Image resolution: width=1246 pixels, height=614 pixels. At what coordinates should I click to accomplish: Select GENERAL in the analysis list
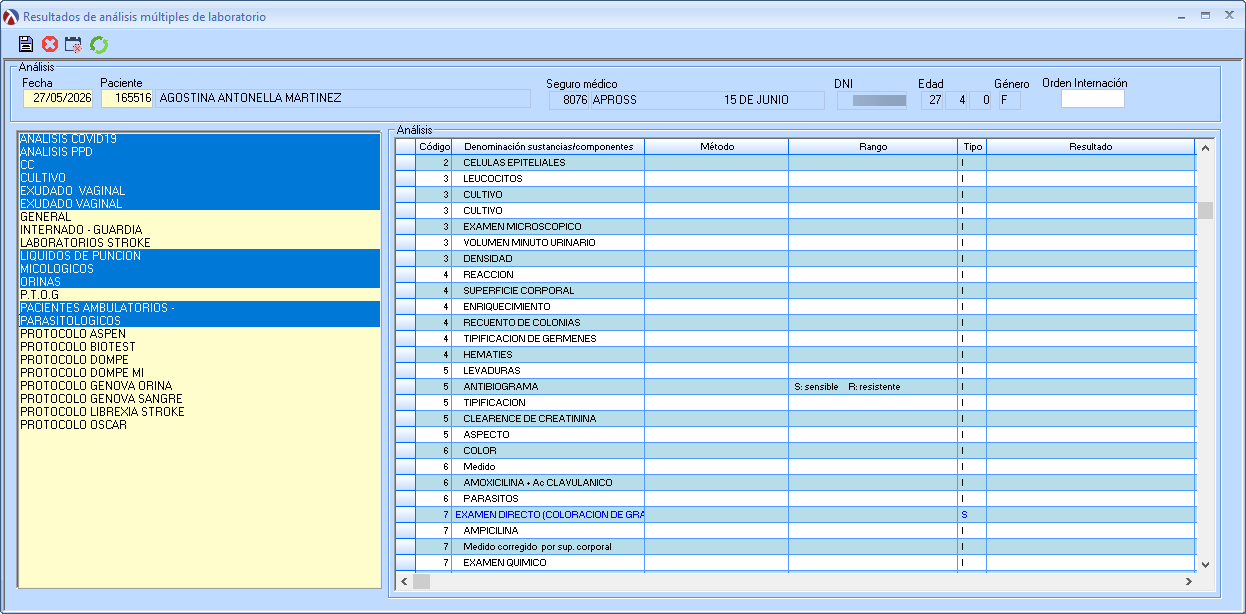(x=199, y=217)
